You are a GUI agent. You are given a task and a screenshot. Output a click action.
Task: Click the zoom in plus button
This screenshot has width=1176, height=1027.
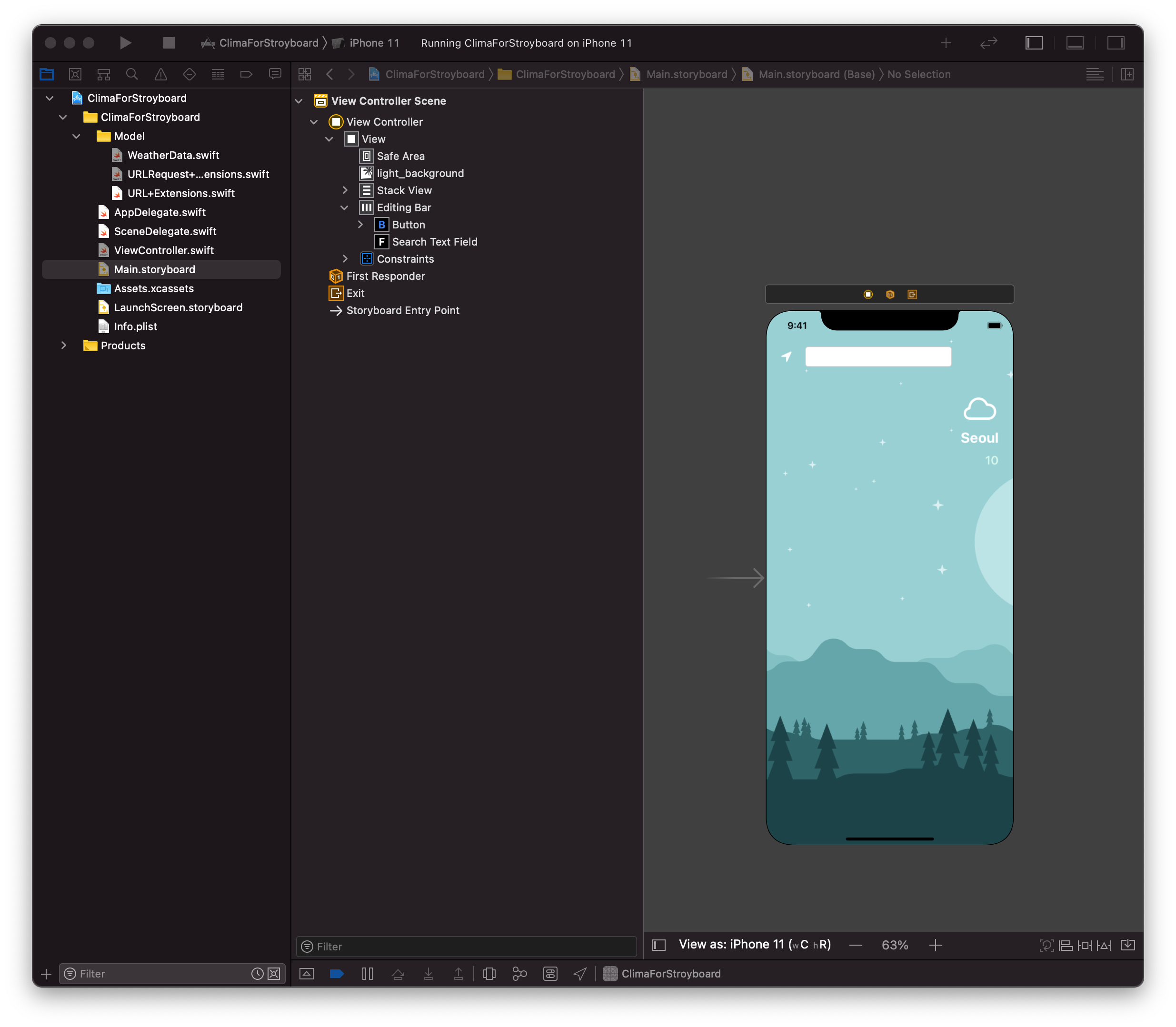(x=935, y=945)
